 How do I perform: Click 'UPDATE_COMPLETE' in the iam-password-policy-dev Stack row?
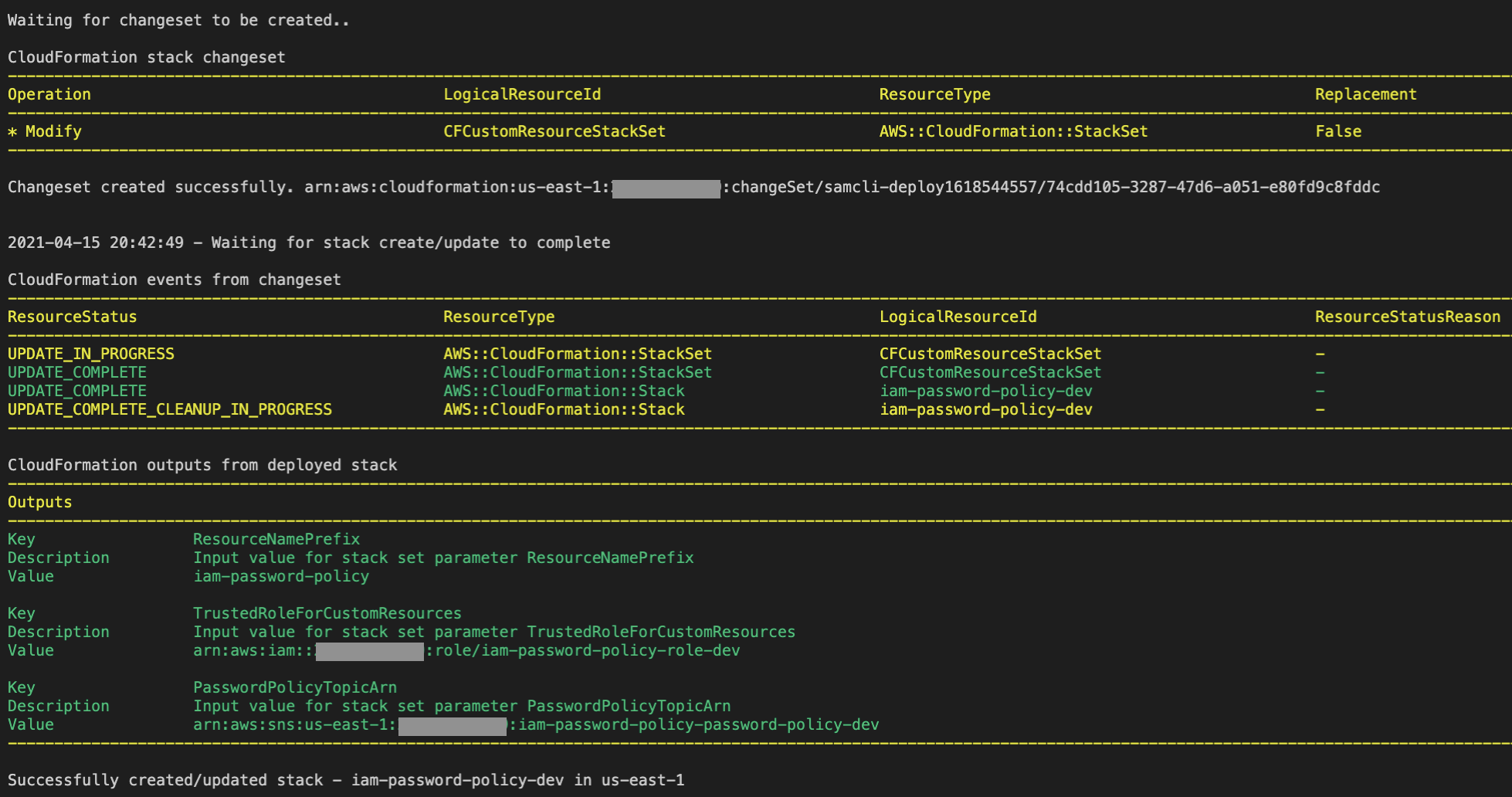tap(77, 391)
